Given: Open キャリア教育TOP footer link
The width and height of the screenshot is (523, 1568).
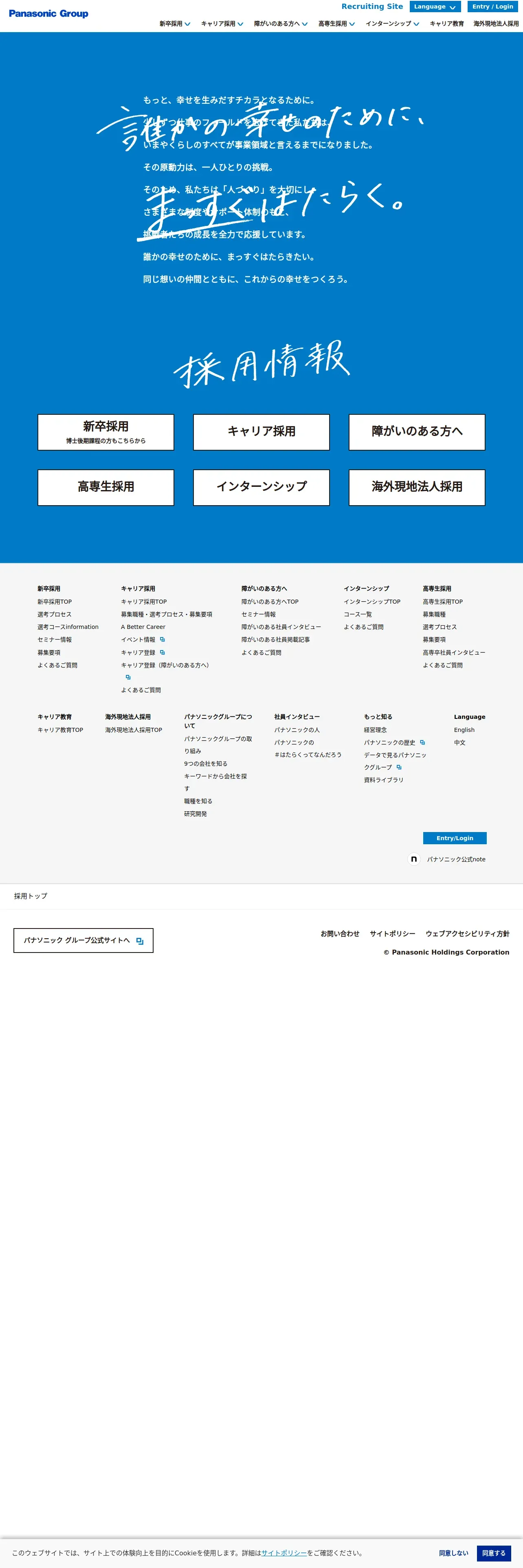Looking at the screenshot, I should [x=60, y=730].
